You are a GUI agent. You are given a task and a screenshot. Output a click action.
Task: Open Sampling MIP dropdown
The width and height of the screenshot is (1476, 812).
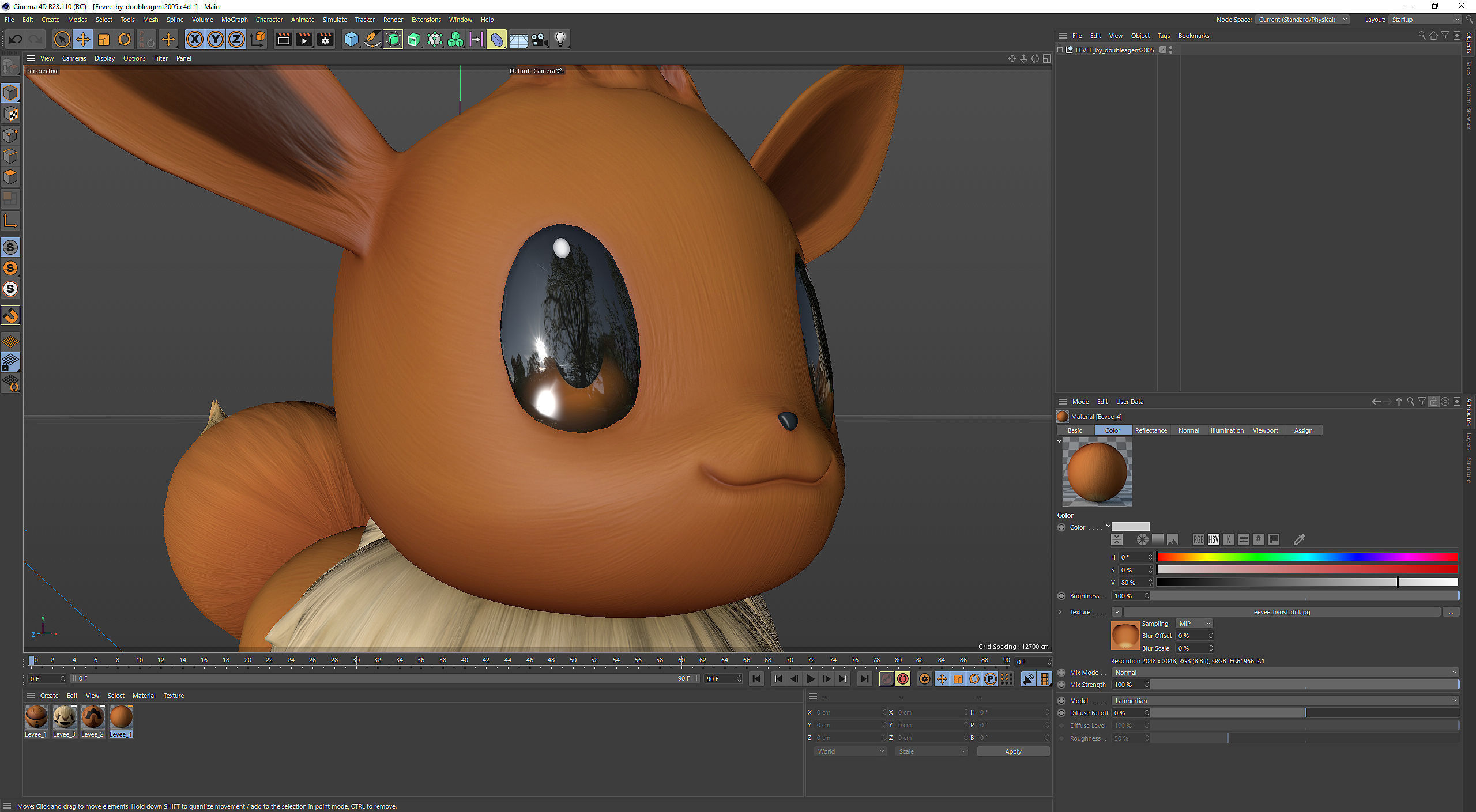click(x=1195, y=624)
